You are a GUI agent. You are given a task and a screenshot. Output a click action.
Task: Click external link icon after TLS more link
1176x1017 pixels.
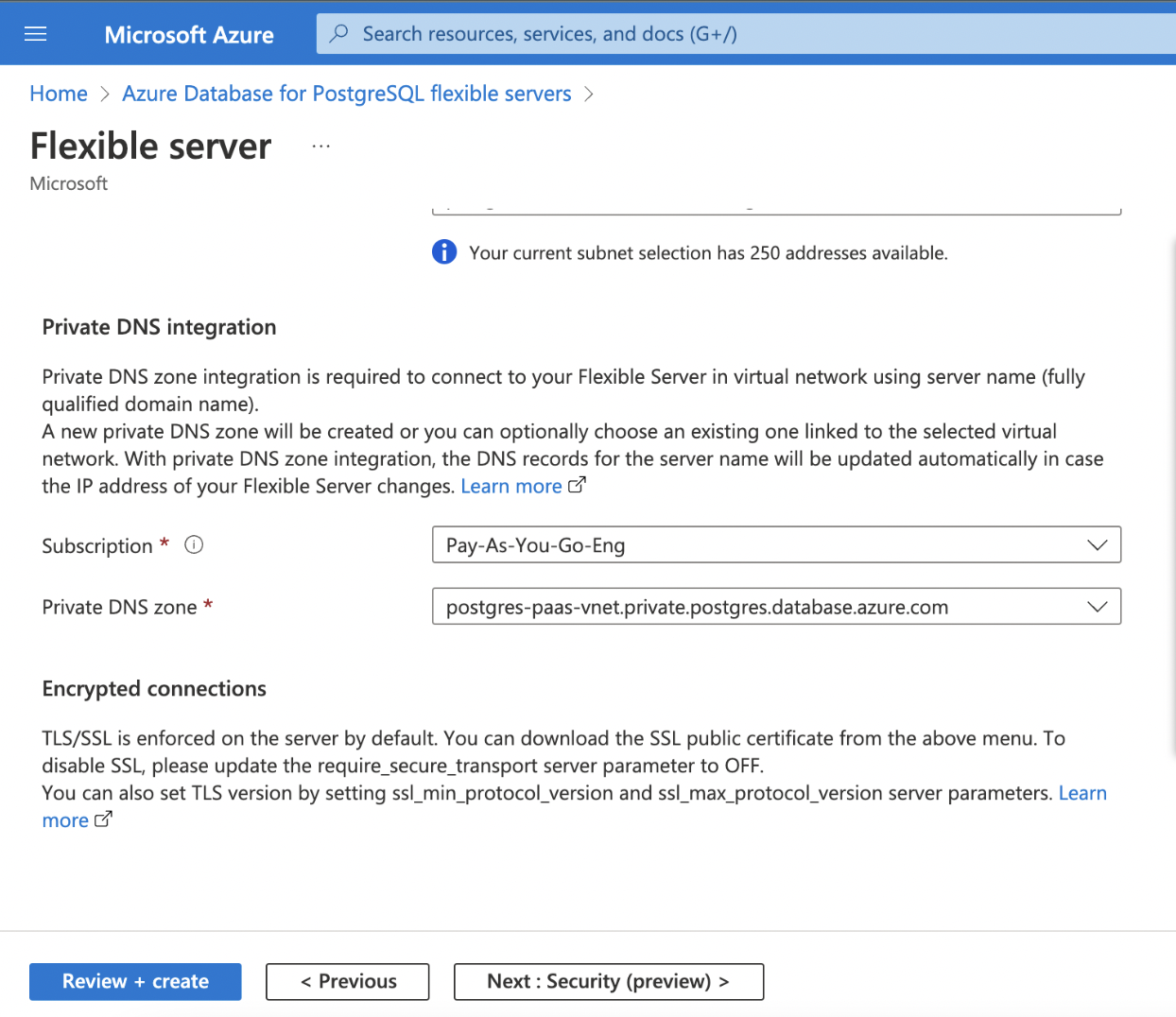click(x=103, y=819)
